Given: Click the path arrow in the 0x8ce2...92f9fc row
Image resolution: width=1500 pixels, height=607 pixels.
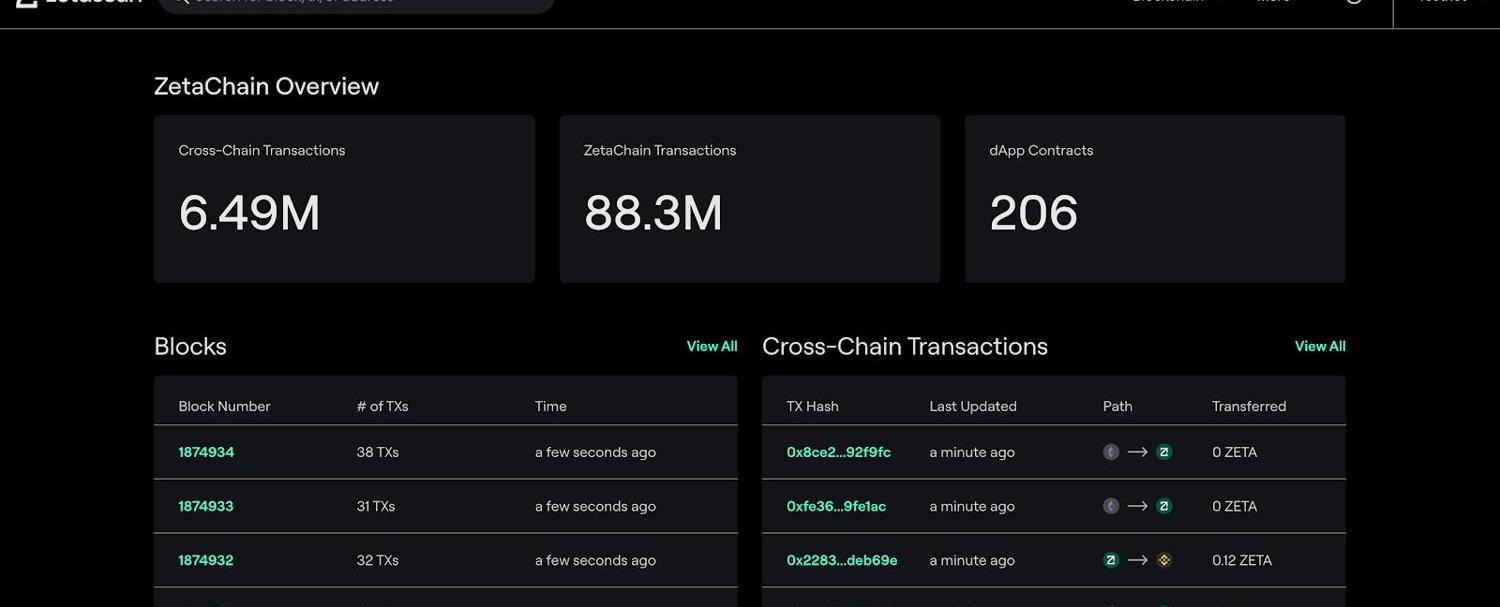Looking at the screenshot, I should (1137, 452).
